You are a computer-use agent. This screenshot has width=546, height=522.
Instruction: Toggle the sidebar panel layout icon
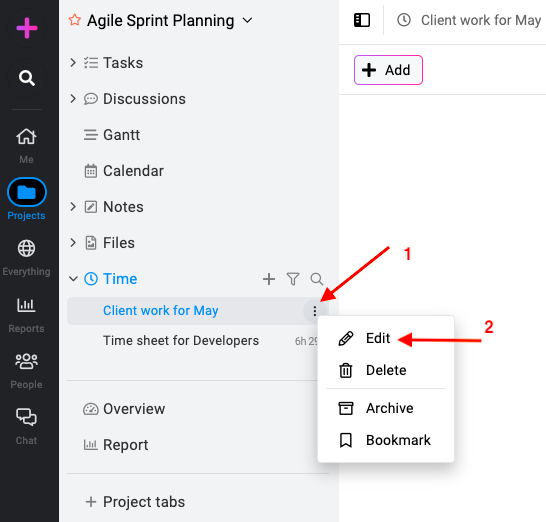(x=362, y=20)
